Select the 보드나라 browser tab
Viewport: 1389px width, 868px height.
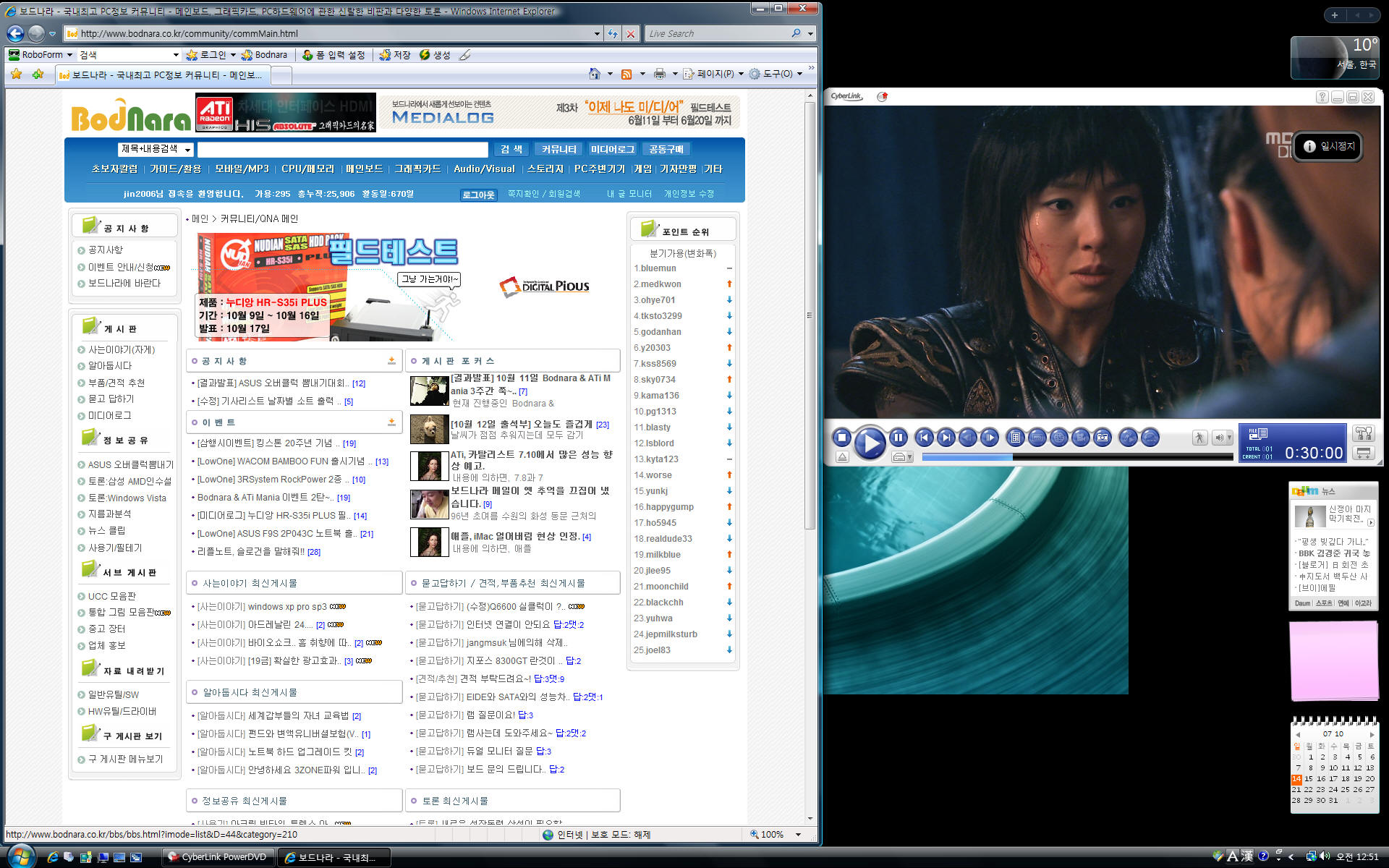tap(163, 75)
